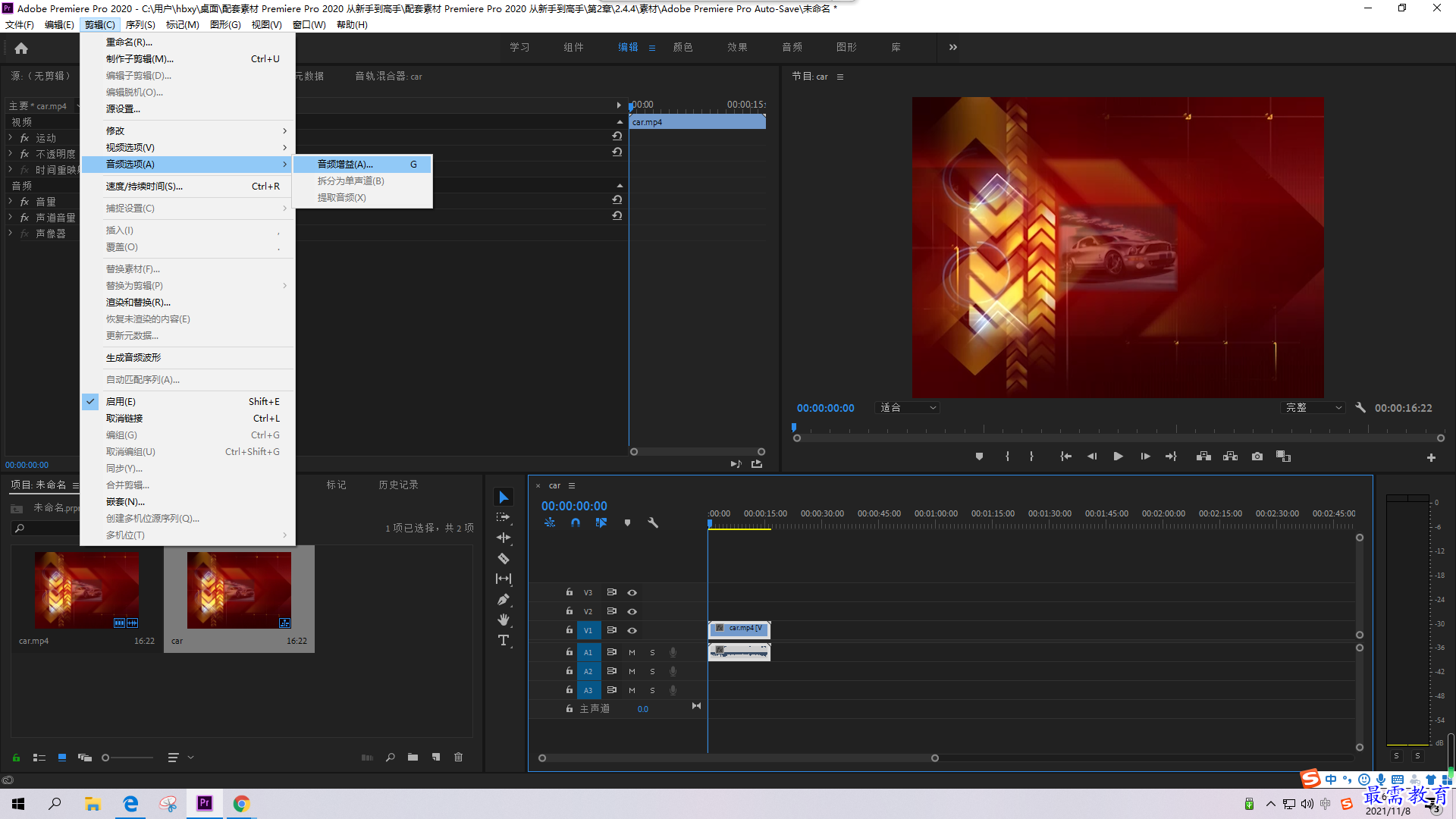Screen dimensions: 1456x819
Task: Expand the 音量 effect properties
Action: click(11, 202)
